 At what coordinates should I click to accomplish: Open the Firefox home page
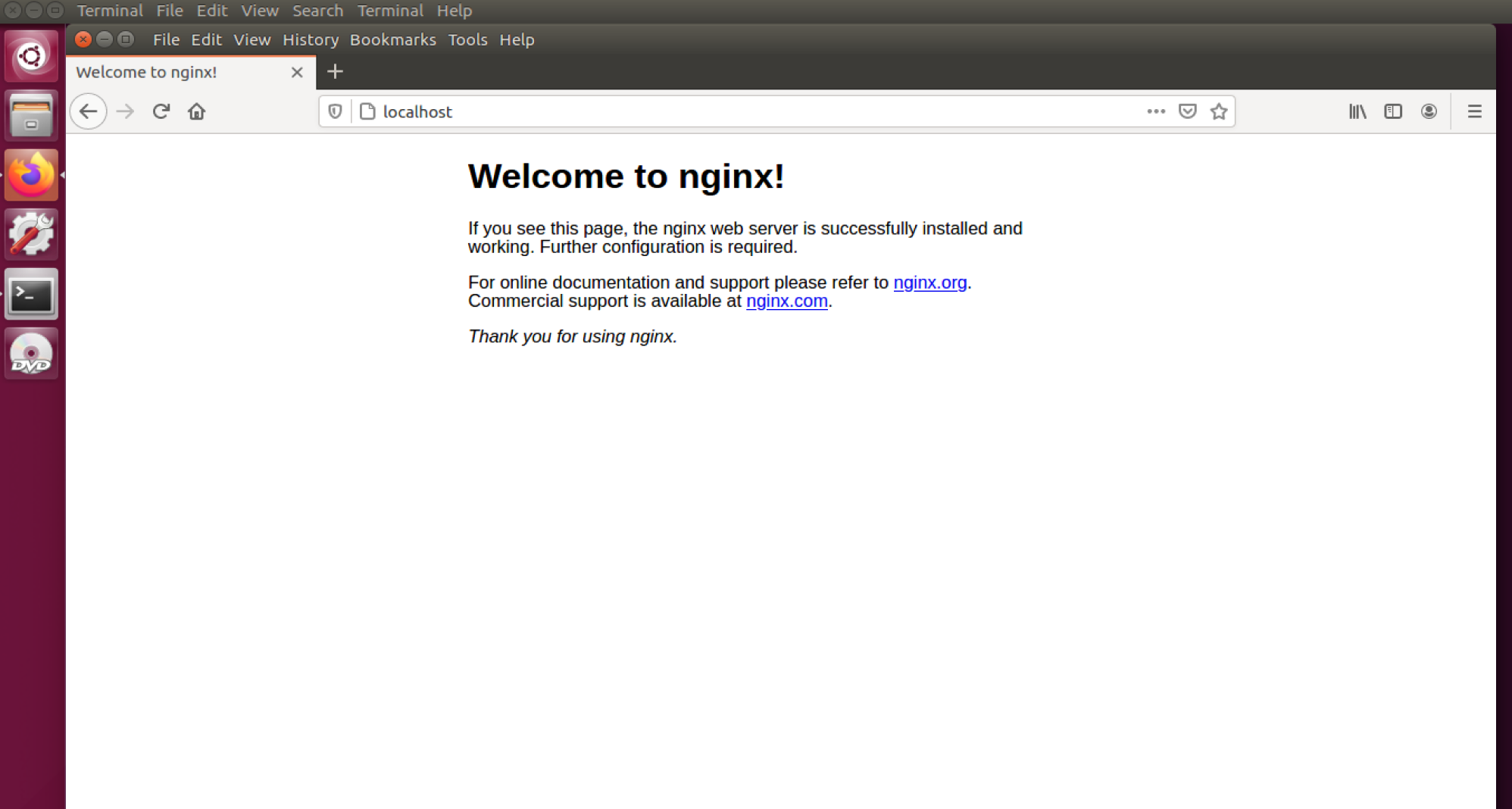[x=196, y=111]
